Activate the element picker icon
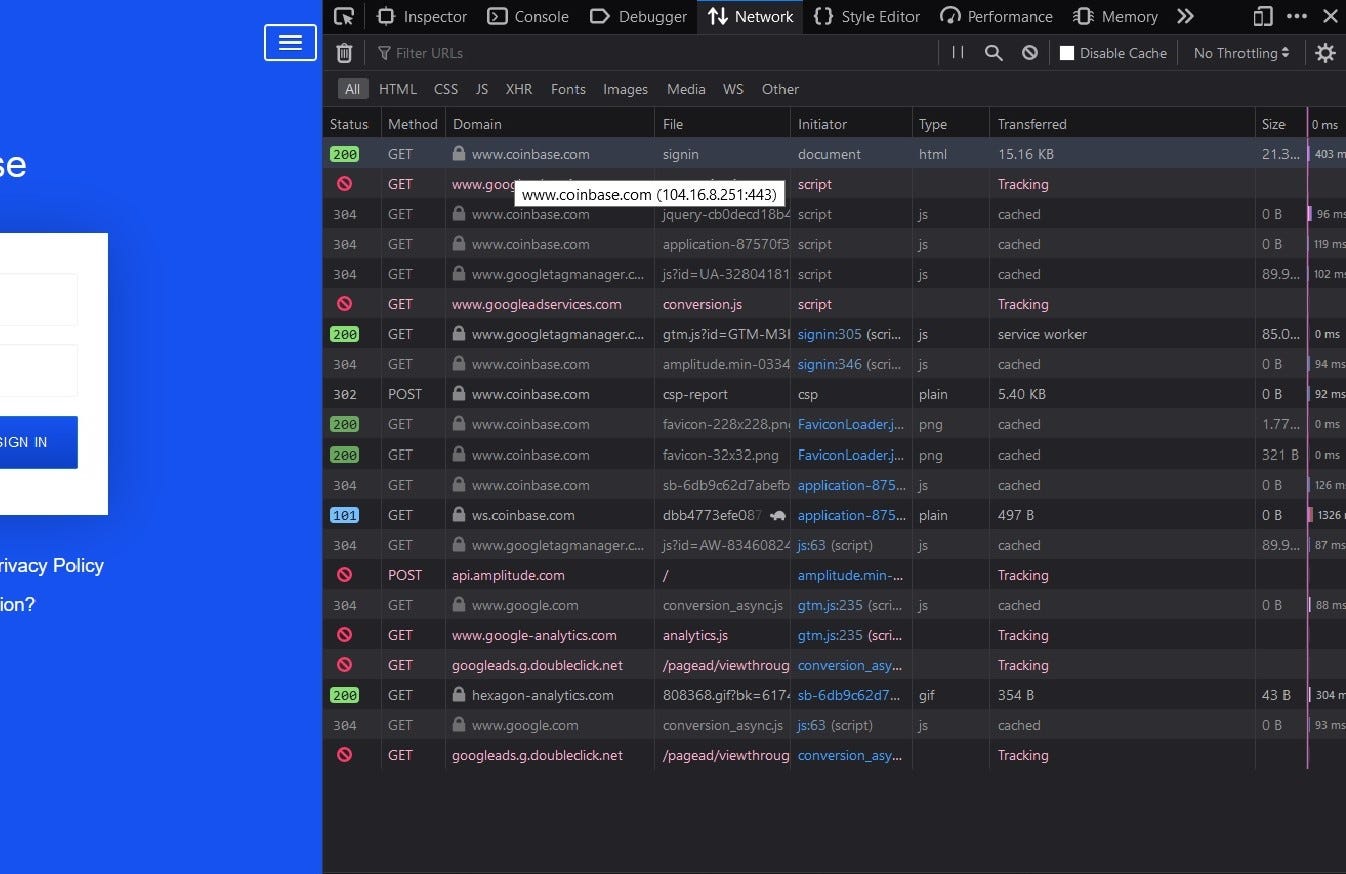The image size is (1346, 874). pos(344,16)
